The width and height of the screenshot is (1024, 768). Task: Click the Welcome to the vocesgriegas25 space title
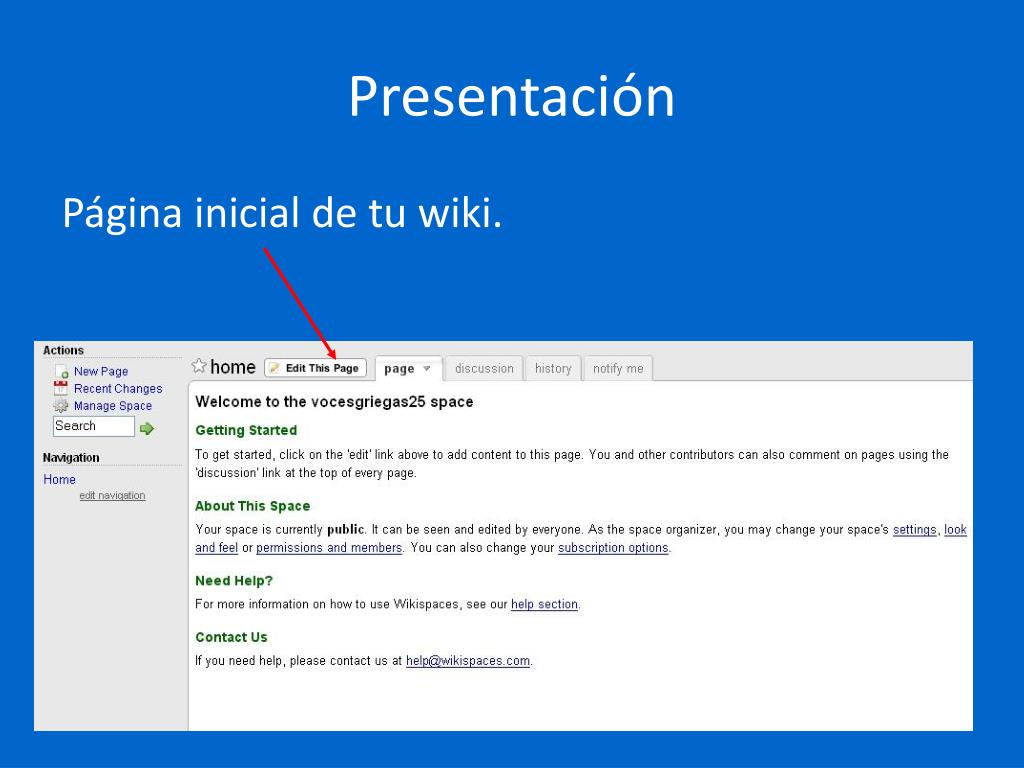pos(334,402)
